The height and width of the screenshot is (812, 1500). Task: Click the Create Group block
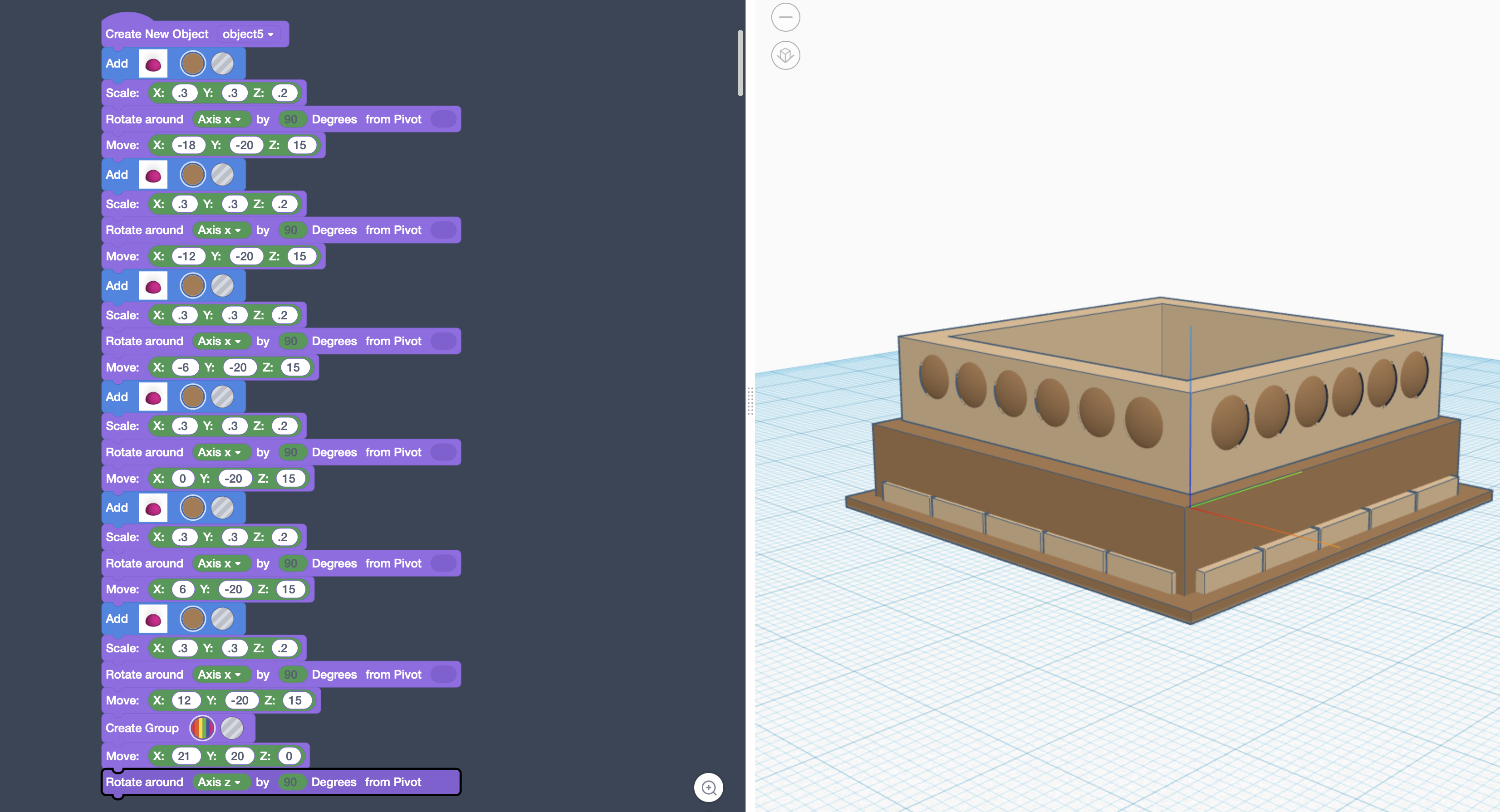142,728
